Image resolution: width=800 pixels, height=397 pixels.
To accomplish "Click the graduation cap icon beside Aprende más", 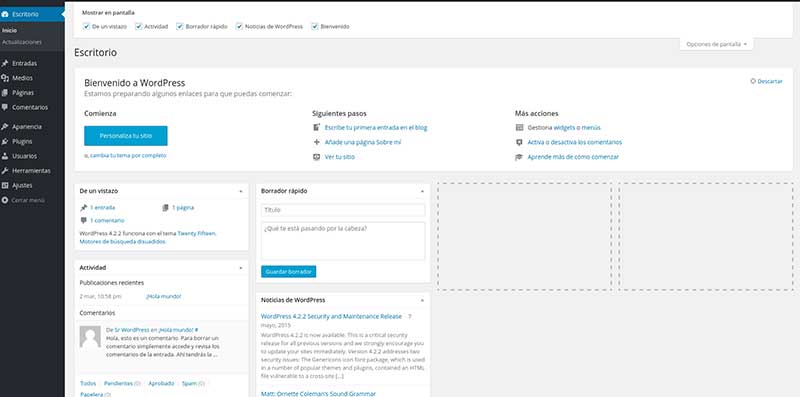I will coord(519,157).
